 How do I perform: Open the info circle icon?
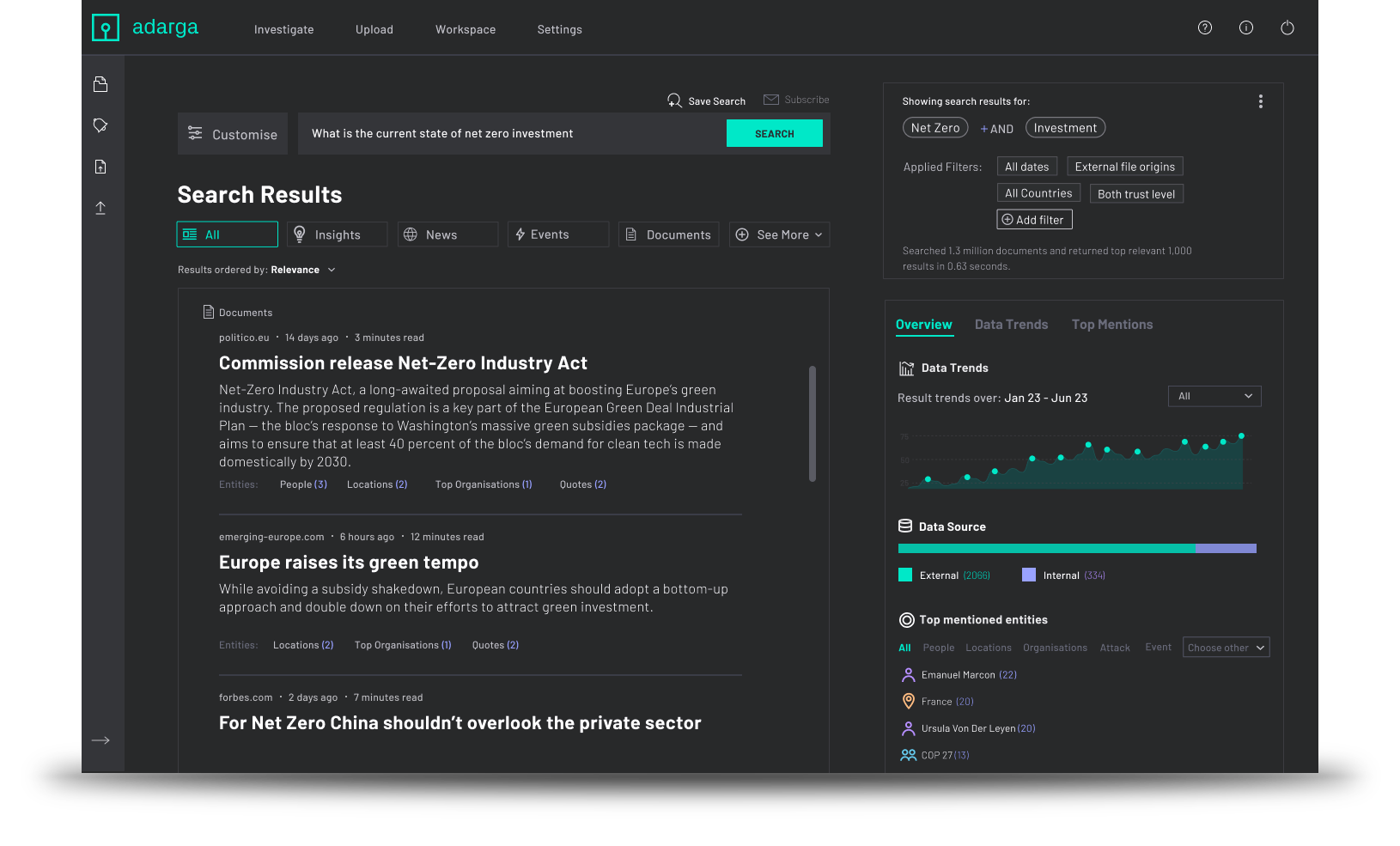point(1246,28)
